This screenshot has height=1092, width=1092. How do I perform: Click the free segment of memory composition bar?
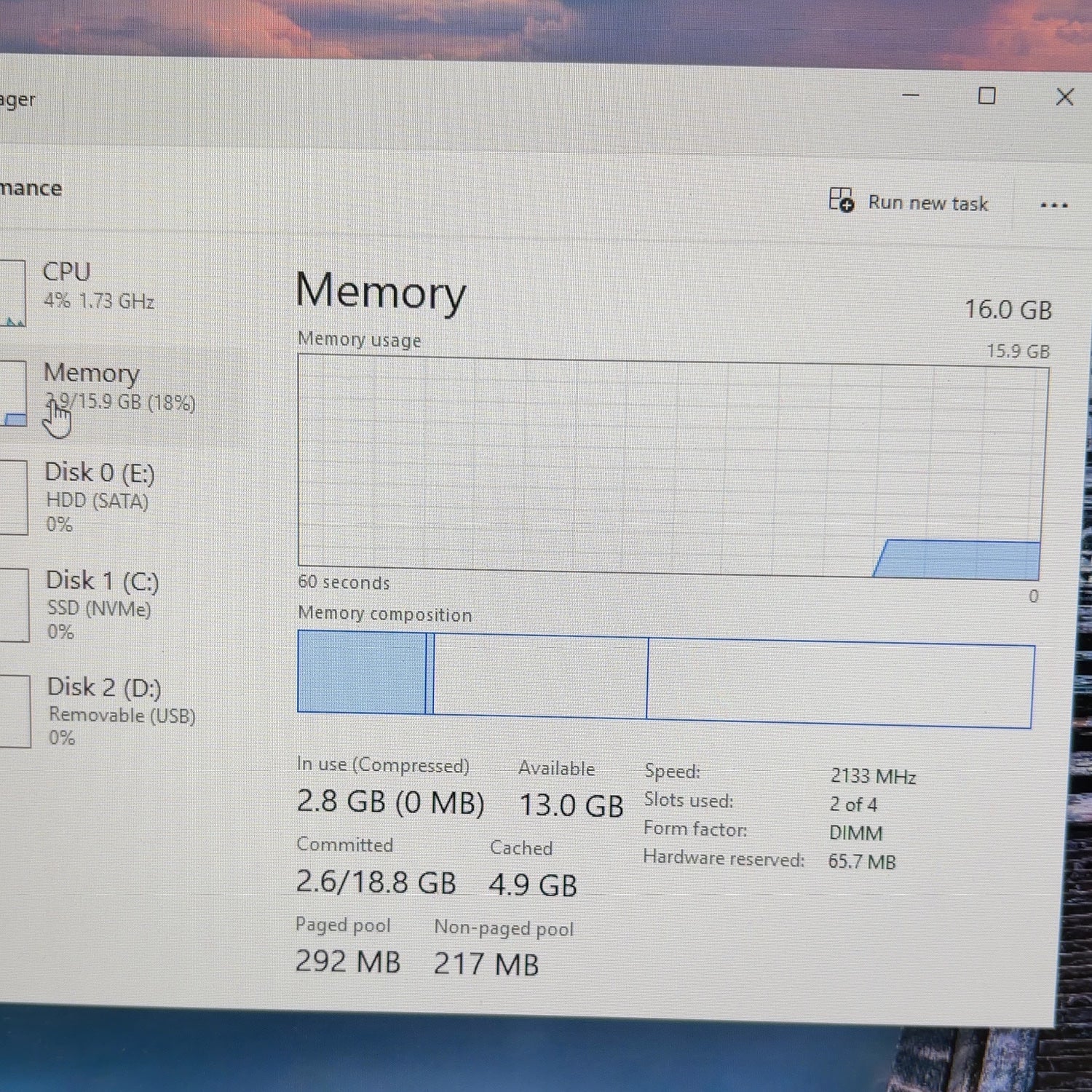[840, 684]
